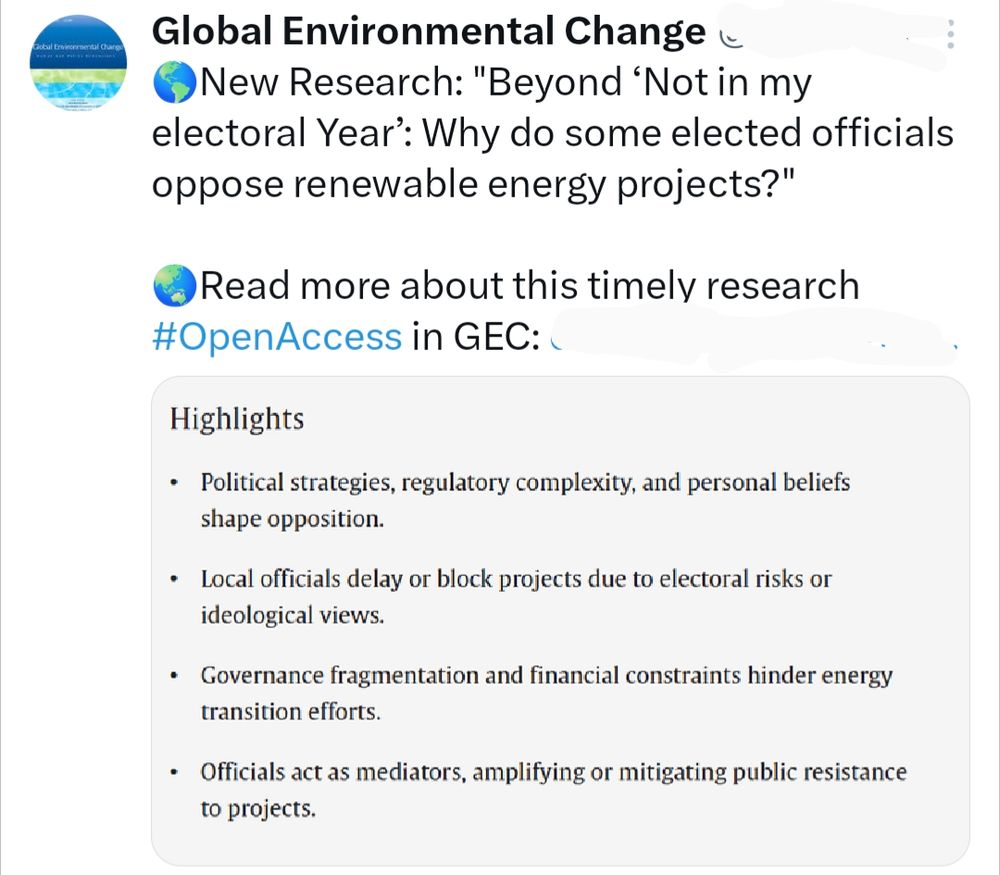Screen dimensions: 1000x875
Task: Open the three-dot more options menu
Action: 950,34
